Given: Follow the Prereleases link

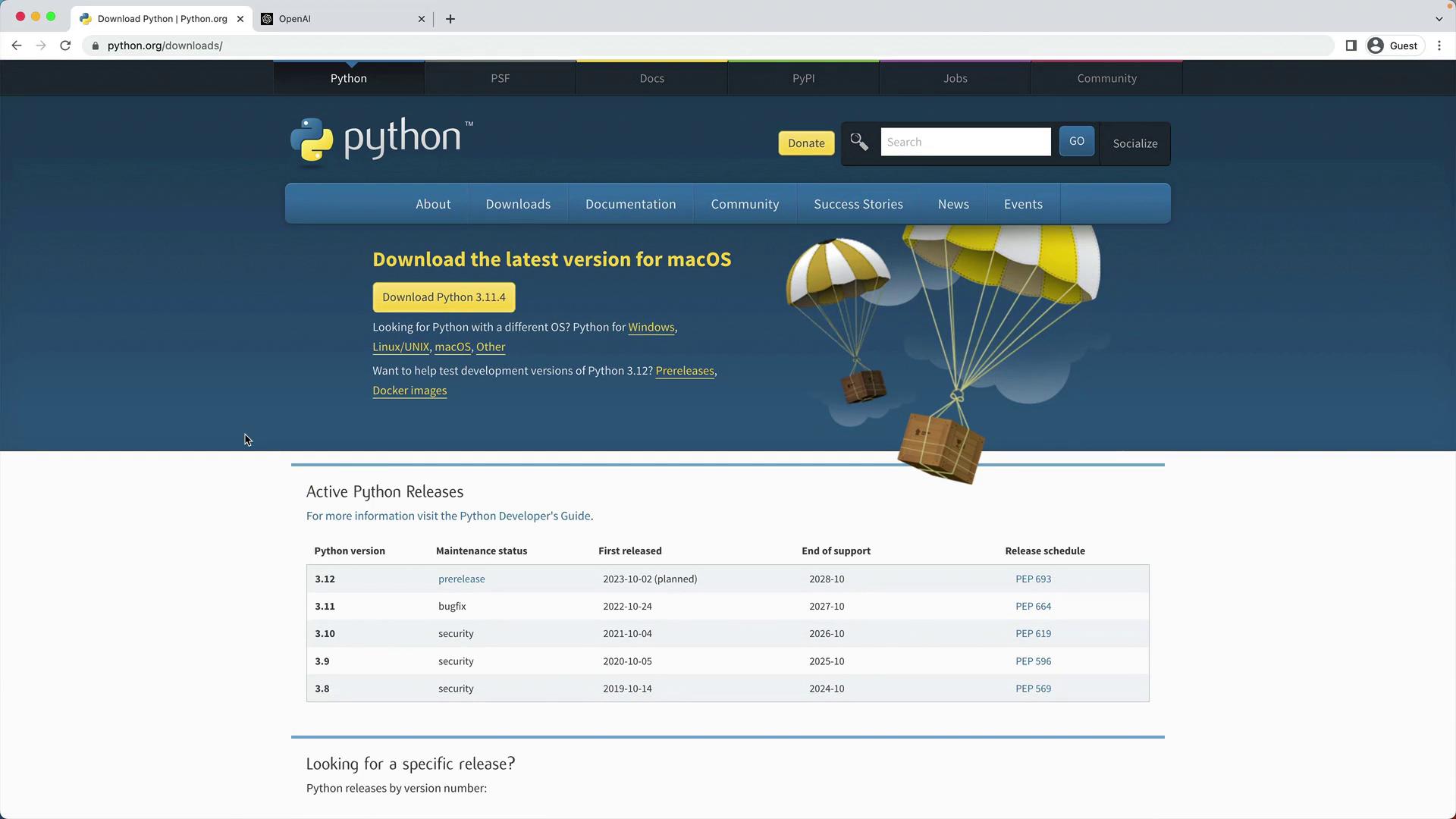Looking at the screenshot, I should [684, 371].
